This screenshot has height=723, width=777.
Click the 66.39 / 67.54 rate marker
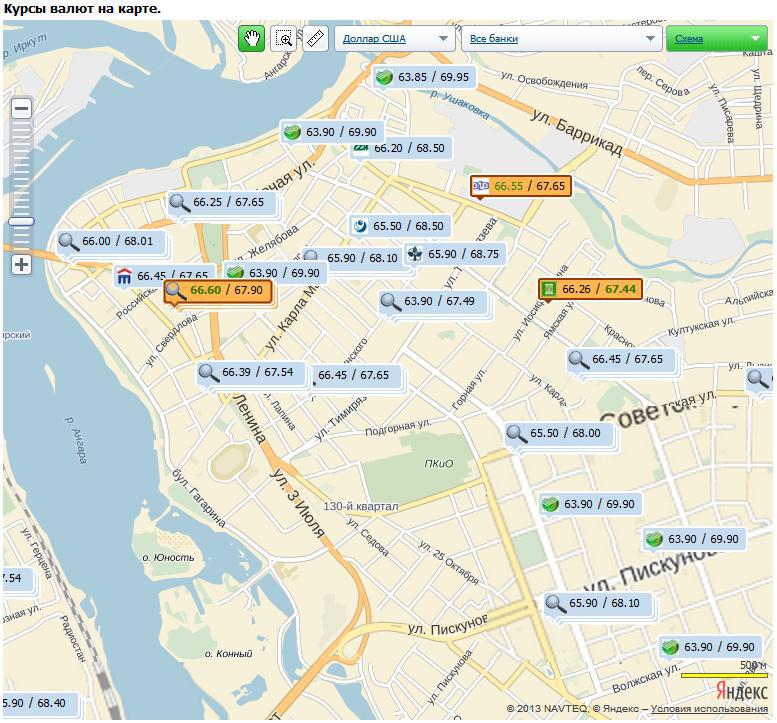[x=249, y=372]
